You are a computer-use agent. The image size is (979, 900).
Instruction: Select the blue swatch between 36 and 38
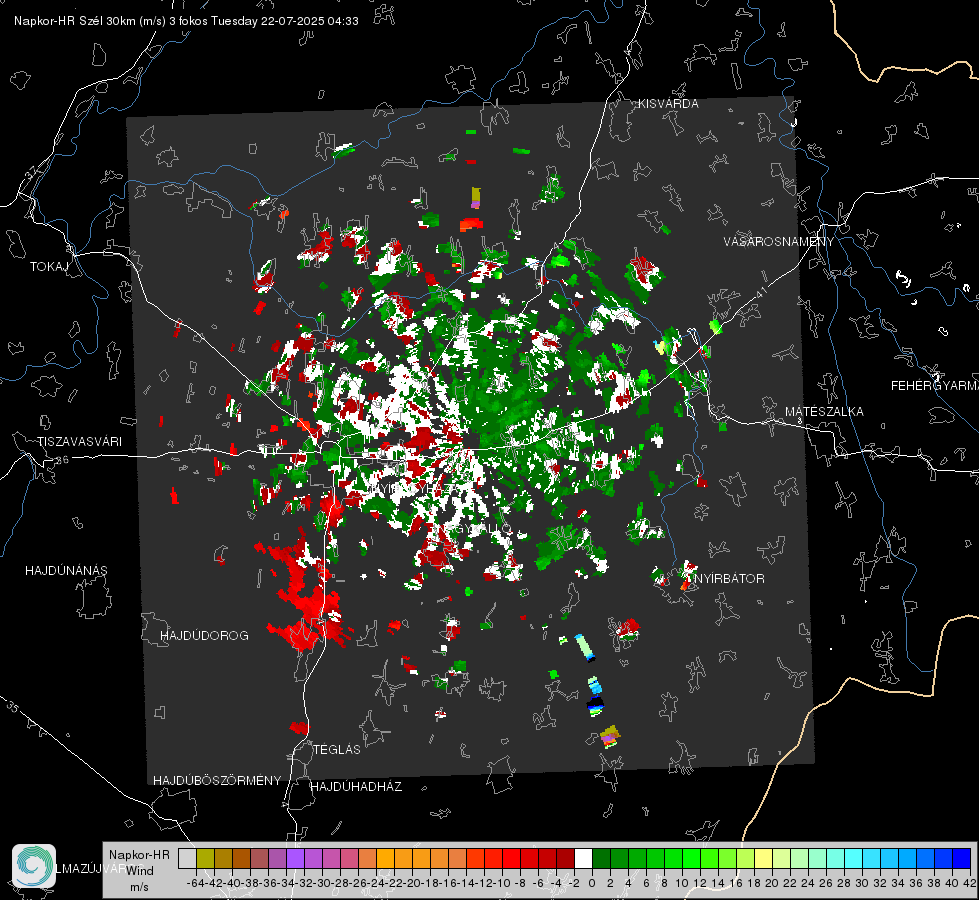tap(926, 858)
